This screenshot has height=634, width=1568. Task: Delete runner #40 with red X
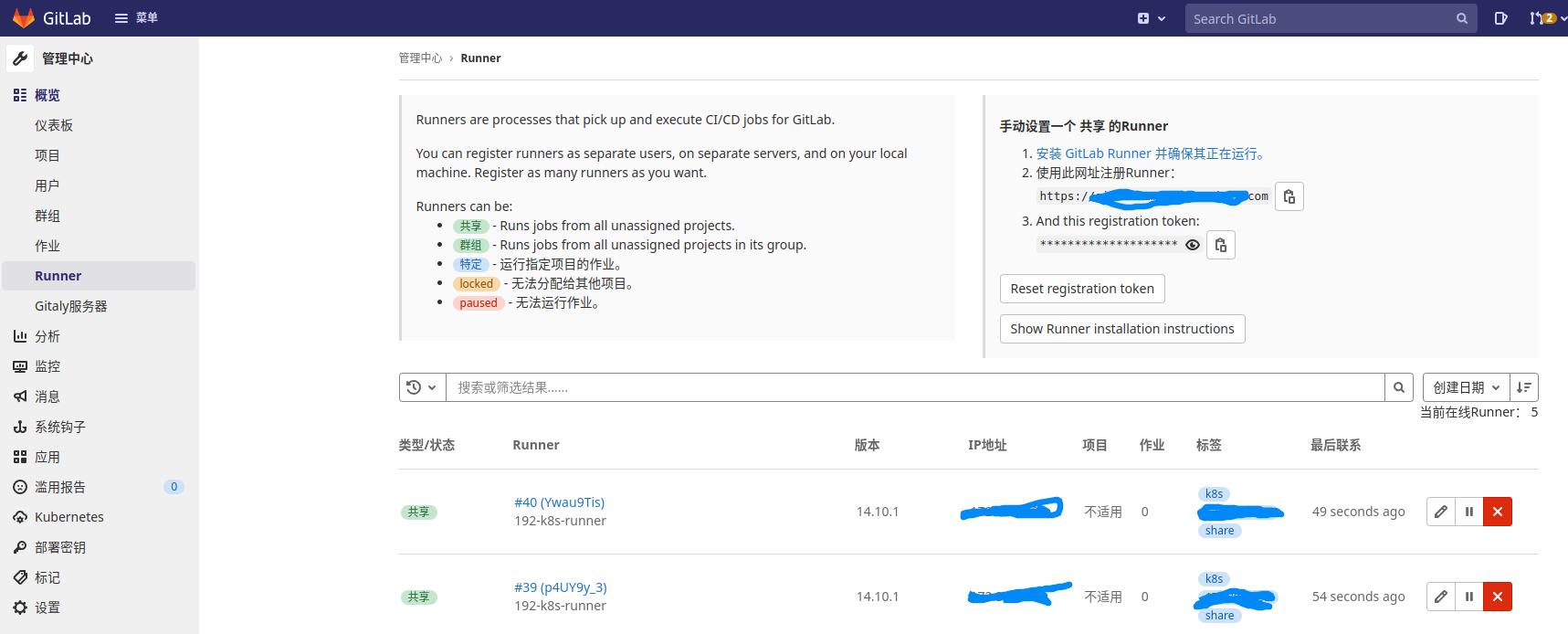coord(1497,512)
